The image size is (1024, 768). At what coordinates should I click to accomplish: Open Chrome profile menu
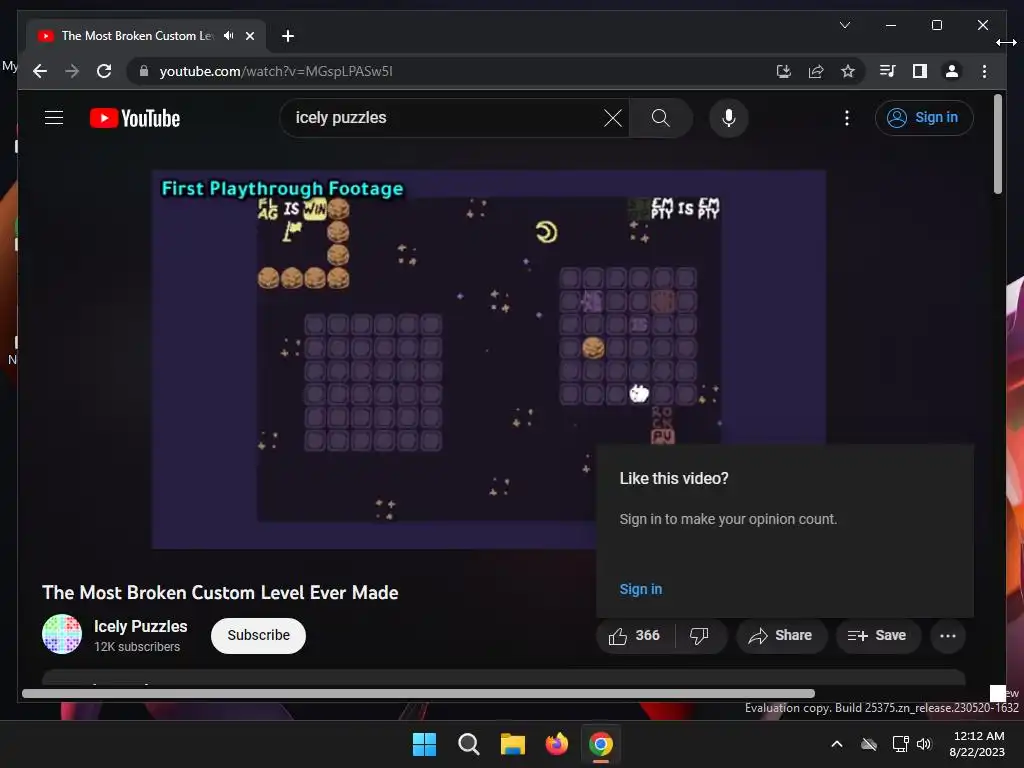pyautogui.click(x=952, y=71)
